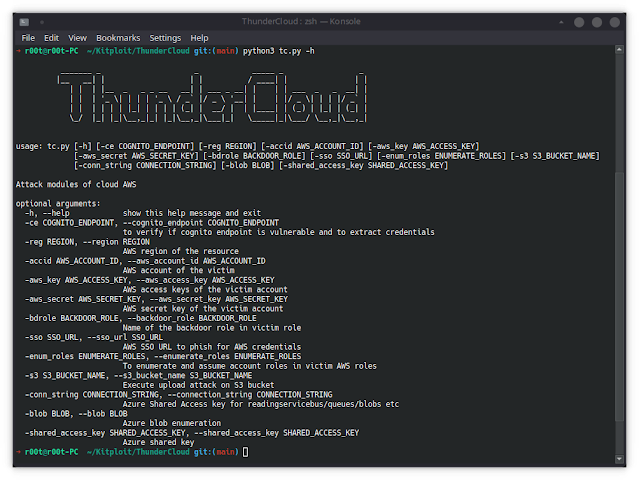This screenshot has height=480, width=639.
Task: Click the 'optional arguments:' heading
Action: [58, 204]
